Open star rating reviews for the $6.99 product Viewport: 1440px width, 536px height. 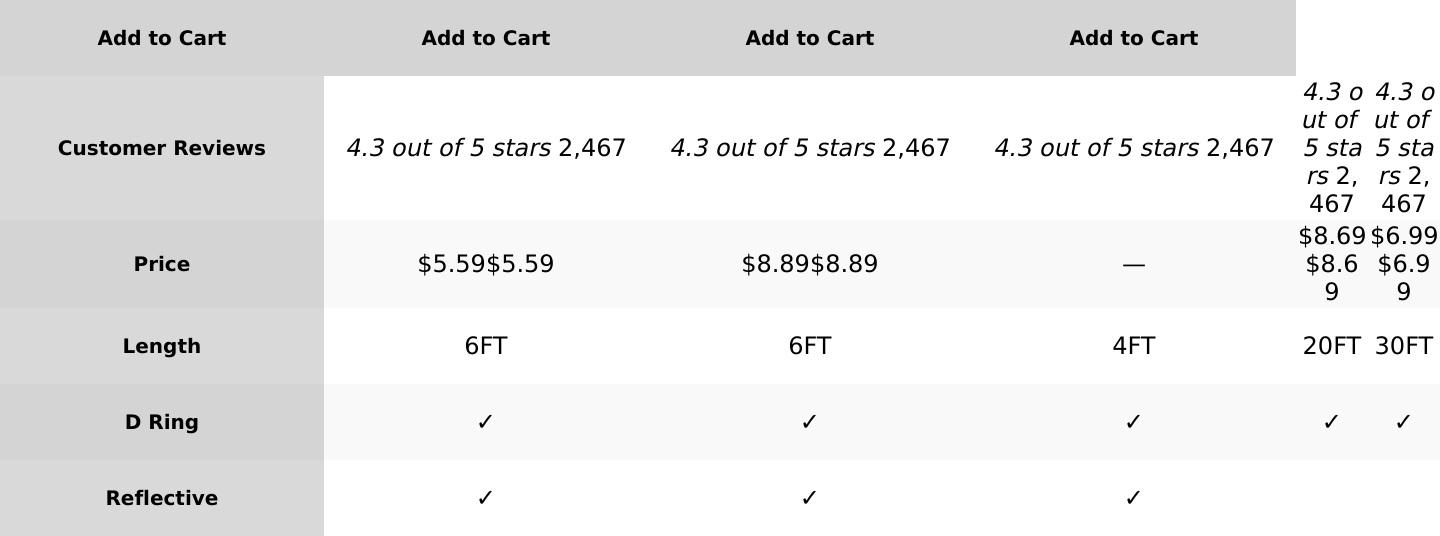[1403, 134]
